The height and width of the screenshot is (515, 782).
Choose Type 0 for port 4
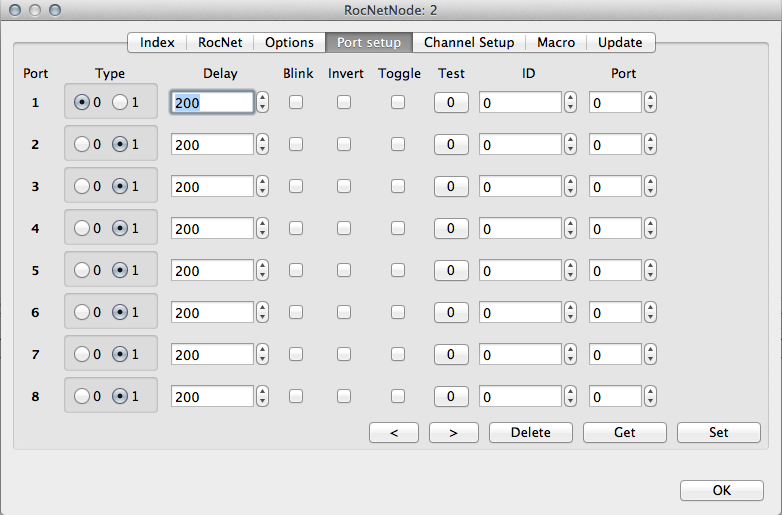point(82,228)
